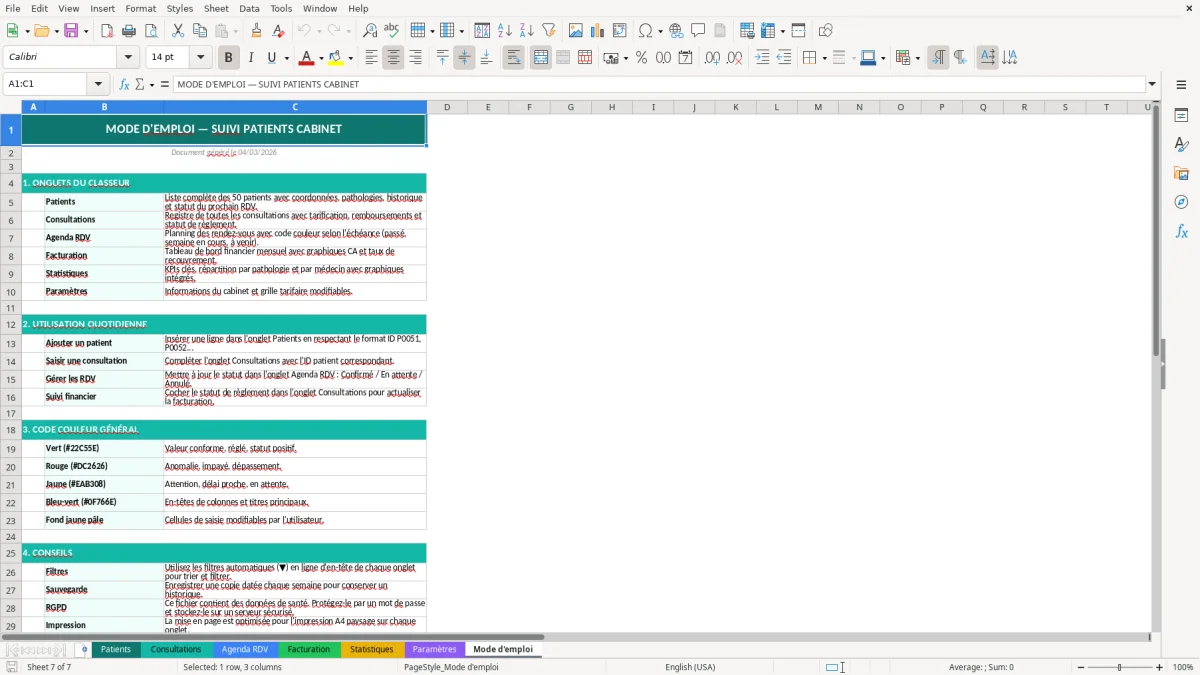Add Decimal Place icon
This screenshot has width=1200, height=675.
[x=712, y=58]
